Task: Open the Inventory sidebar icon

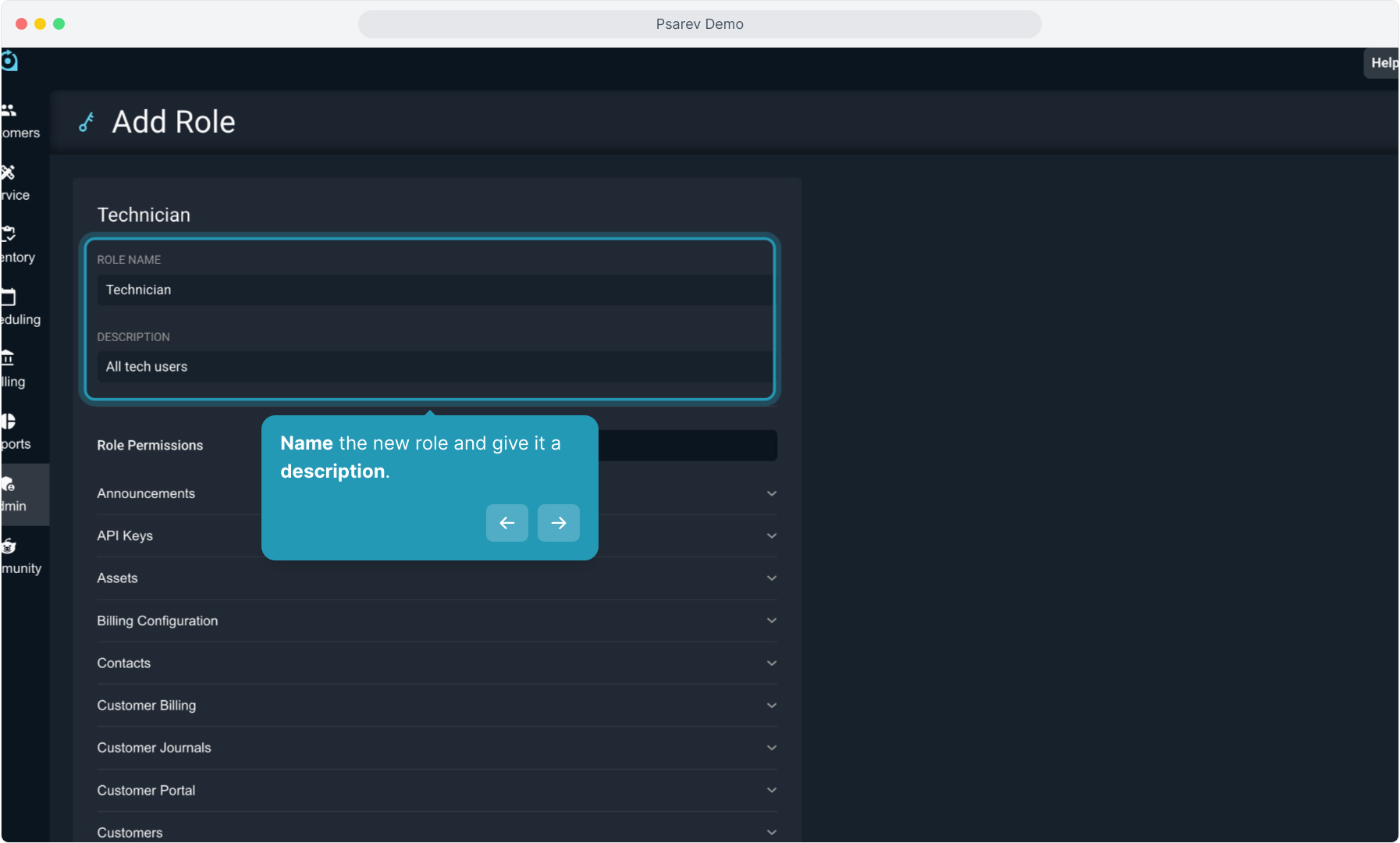Action: (x=9, y=234)
